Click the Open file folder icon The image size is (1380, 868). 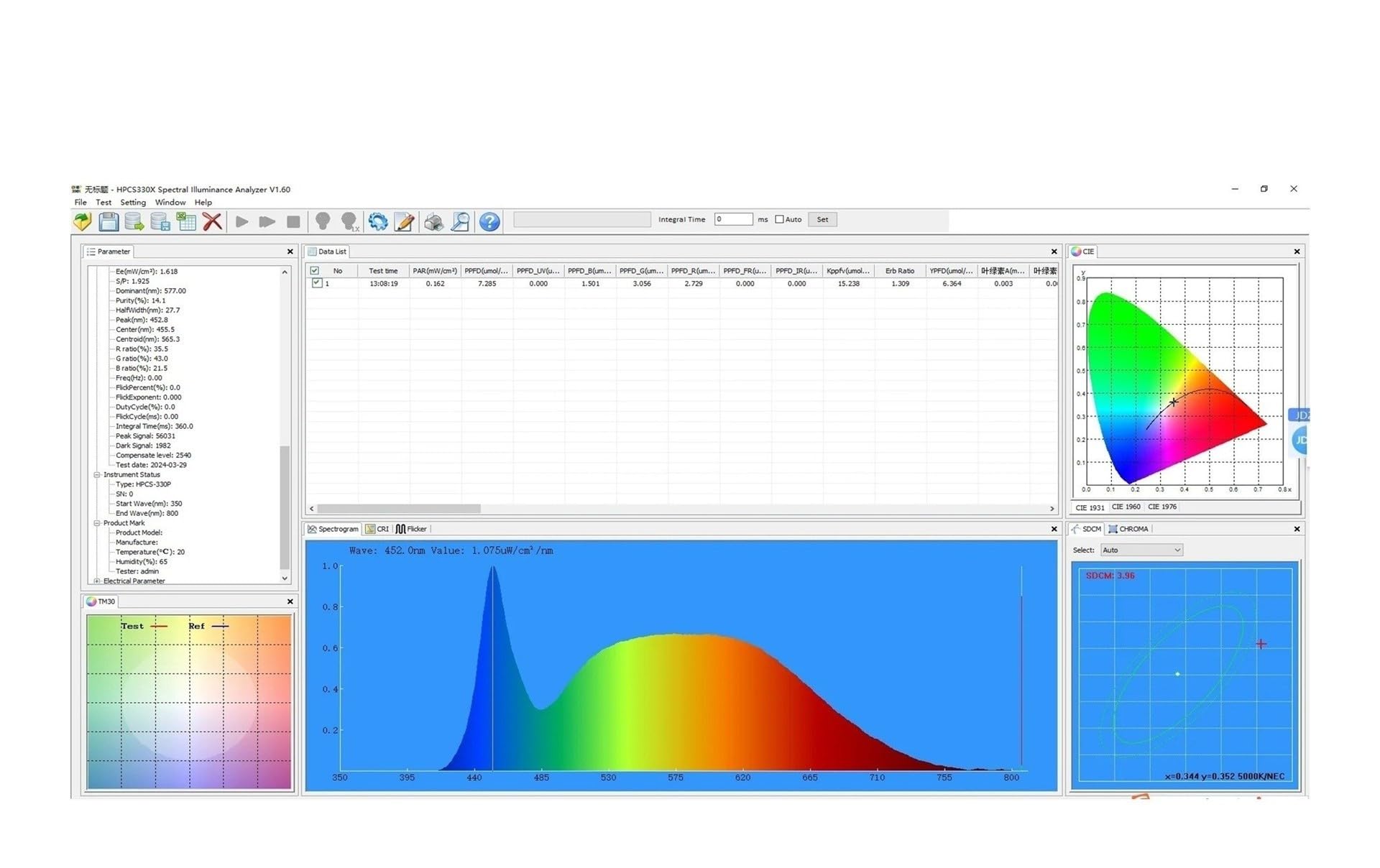(83, 221)
